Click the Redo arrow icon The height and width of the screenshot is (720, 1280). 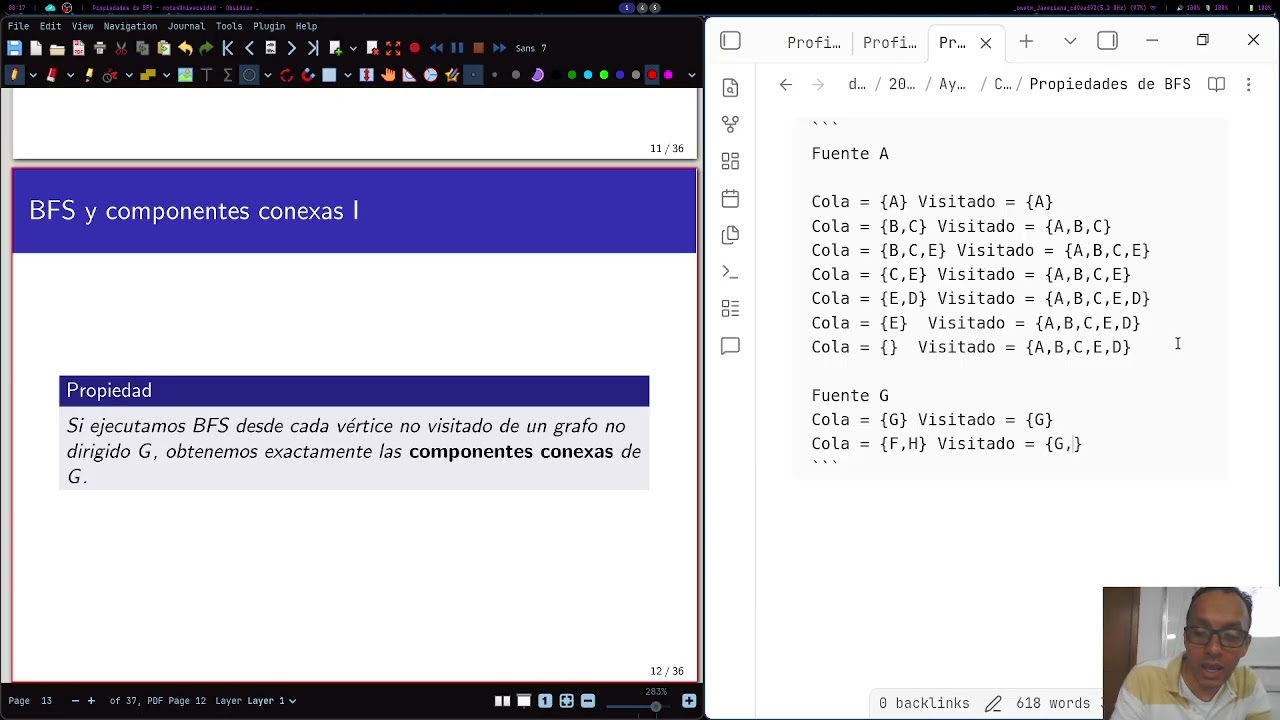206,48
